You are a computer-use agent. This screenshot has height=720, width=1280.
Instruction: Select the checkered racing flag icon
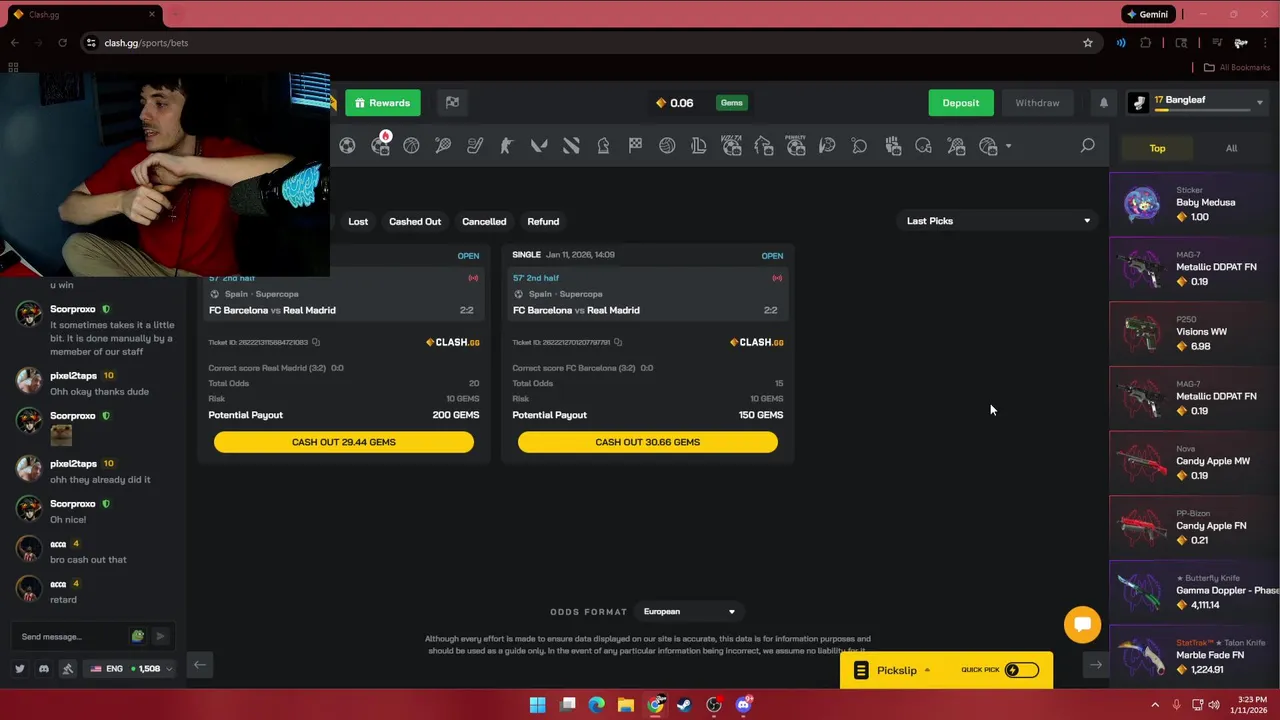[x=635, y=146]
